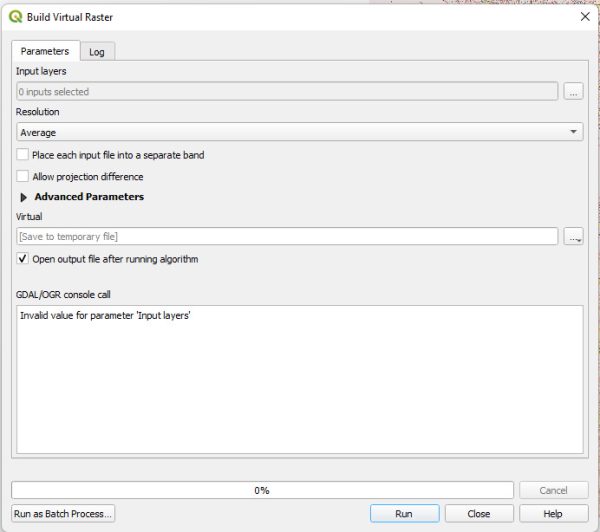Viewport: 600px width, 532px height.
Task: Open Help for this algorithm
Action: (x=553, y=514)
